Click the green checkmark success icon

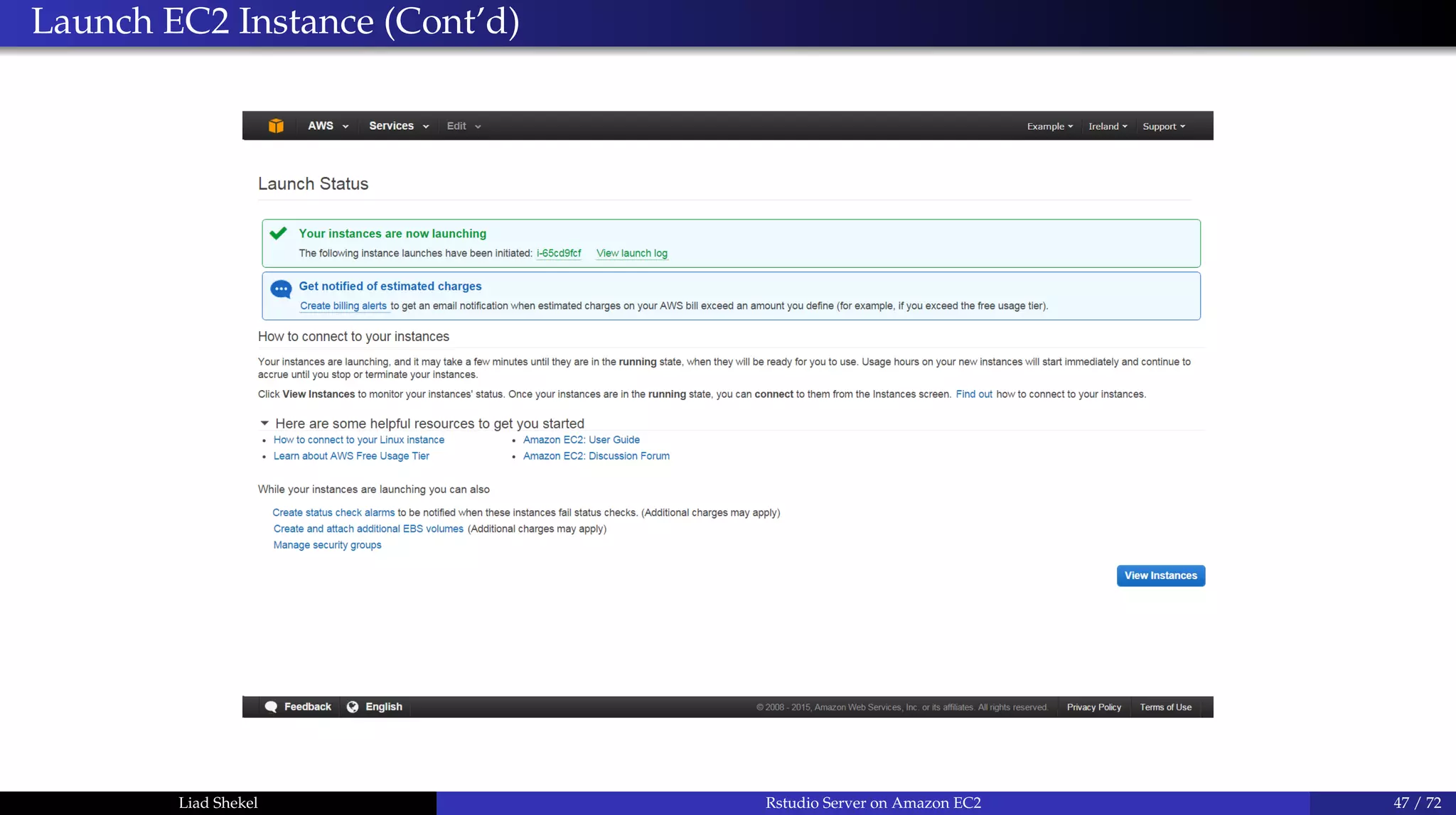pyautogui.click(x=279, y=233)
